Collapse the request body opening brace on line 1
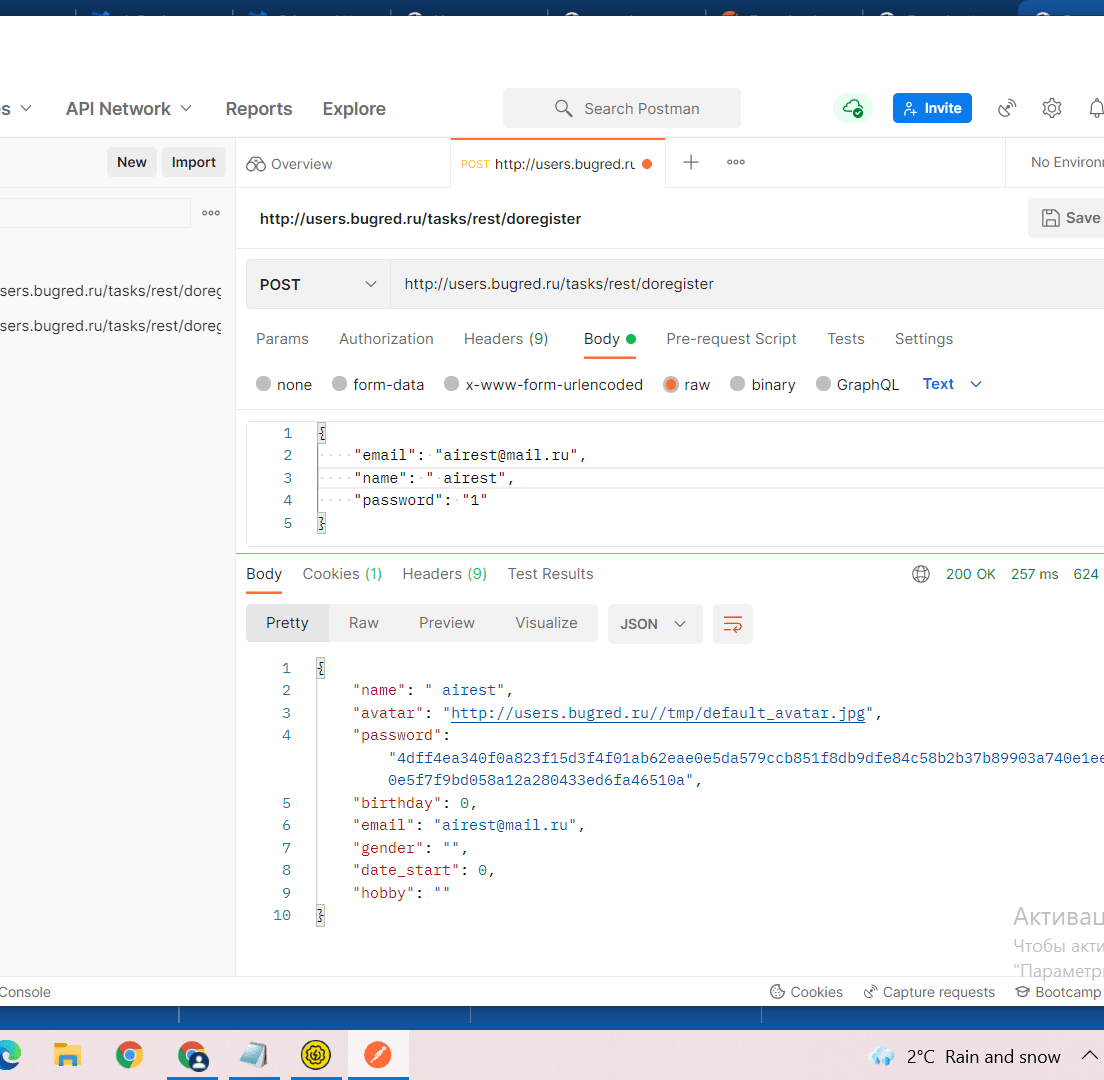This screenshot has width=1104, height=1080. [x=322, y=433]
